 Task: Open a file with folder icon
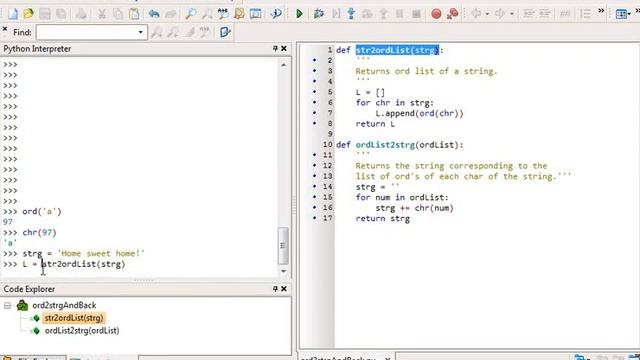pos(28,14)
